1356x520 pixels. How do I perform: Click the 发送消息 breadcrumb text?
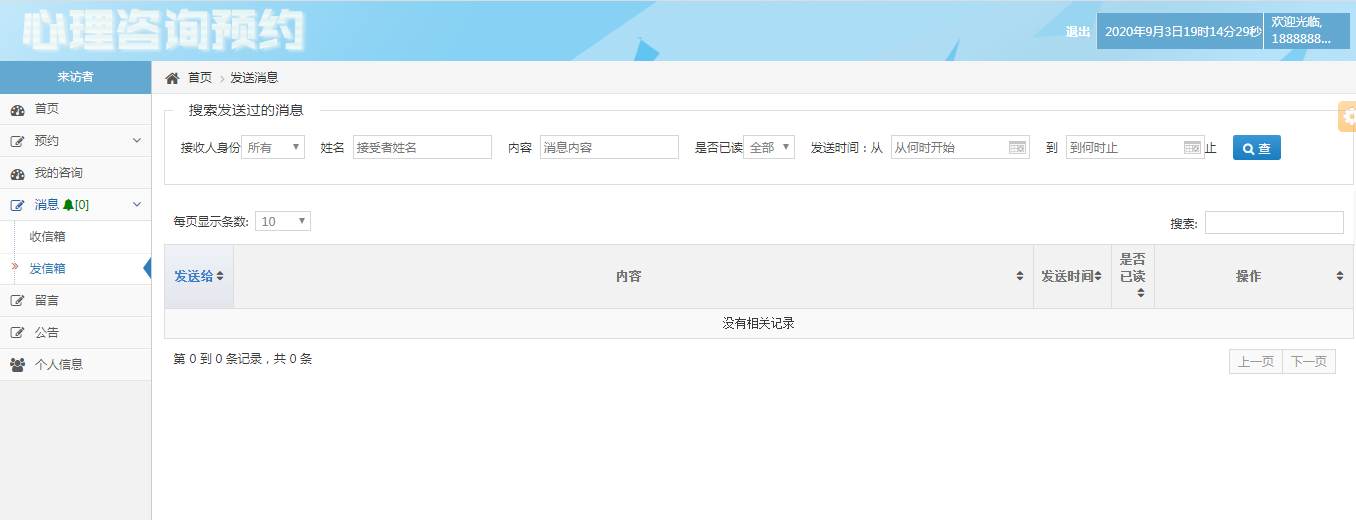point(254,78)
